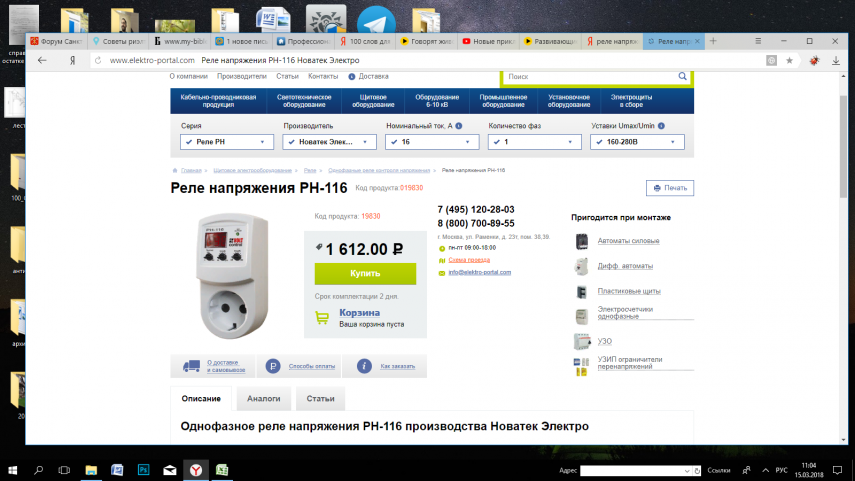Click the delivery info icon beside Доставка
This screenshot has height=481, width=855.
click(352, 76)
